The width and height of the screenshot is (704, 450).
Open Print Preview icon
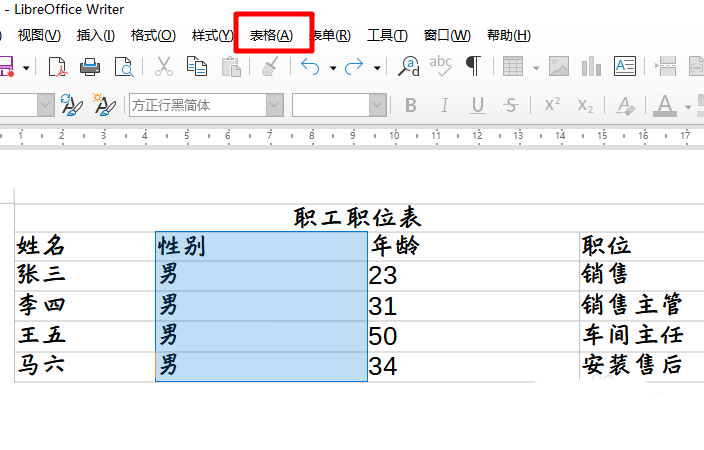pos(123,67)
